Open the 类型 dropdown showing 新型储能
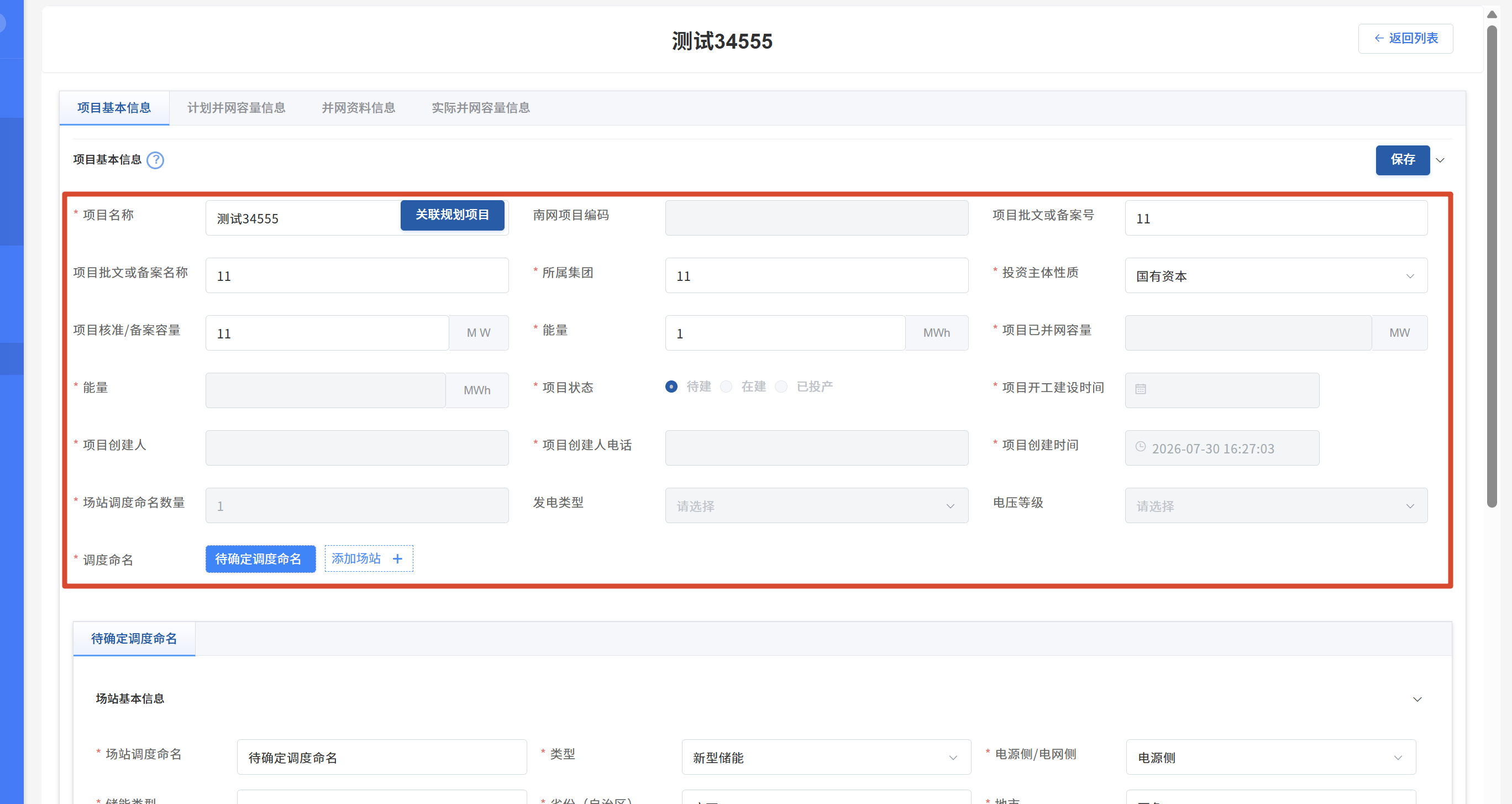The width and height of the screenshot is (1512, 804). pyautogui.click(x=826, y=757)
